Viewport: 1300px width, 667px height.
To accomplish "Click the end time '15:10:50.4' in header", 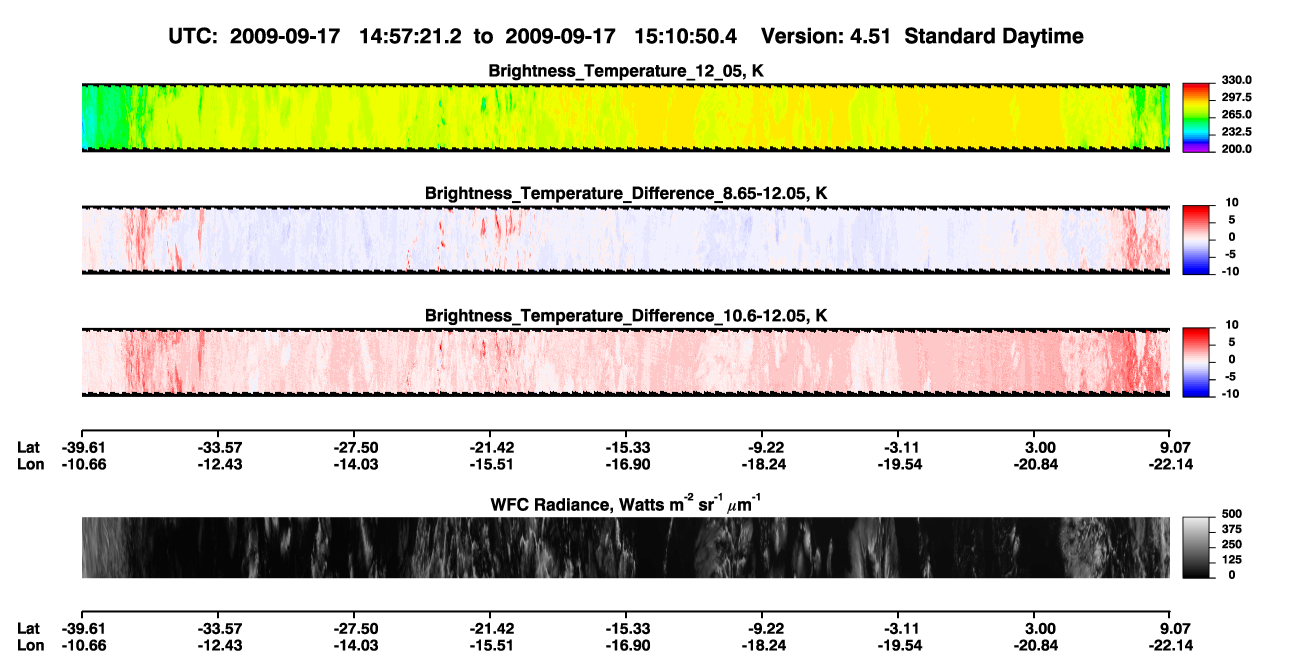I will click(x=686, y=36).
